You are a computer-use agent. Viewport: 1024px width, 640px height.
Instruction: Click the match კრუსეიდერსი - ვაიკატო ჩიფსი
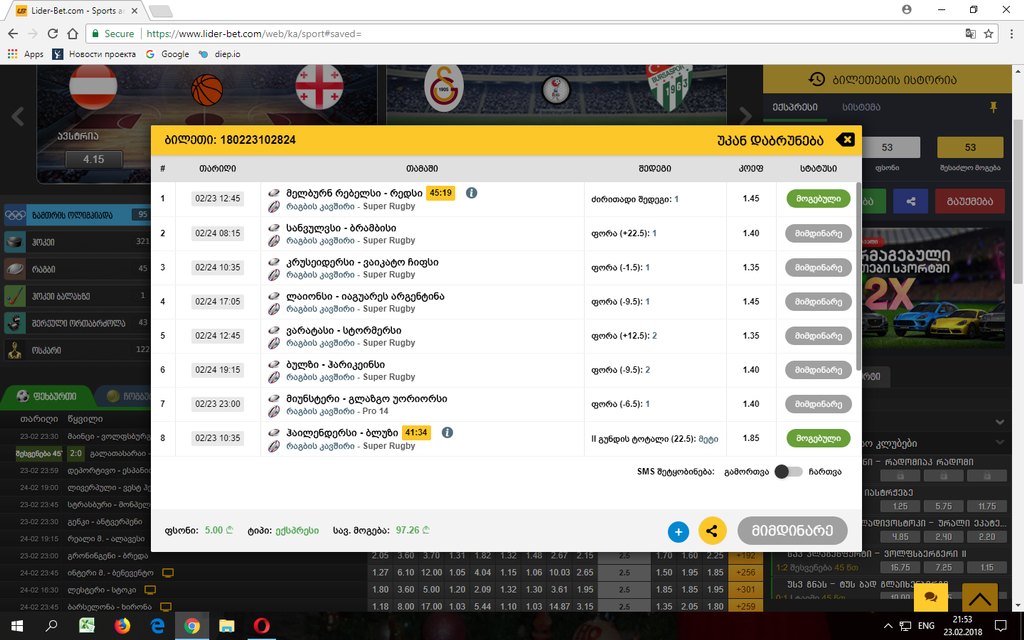click(x=362, y=262)
